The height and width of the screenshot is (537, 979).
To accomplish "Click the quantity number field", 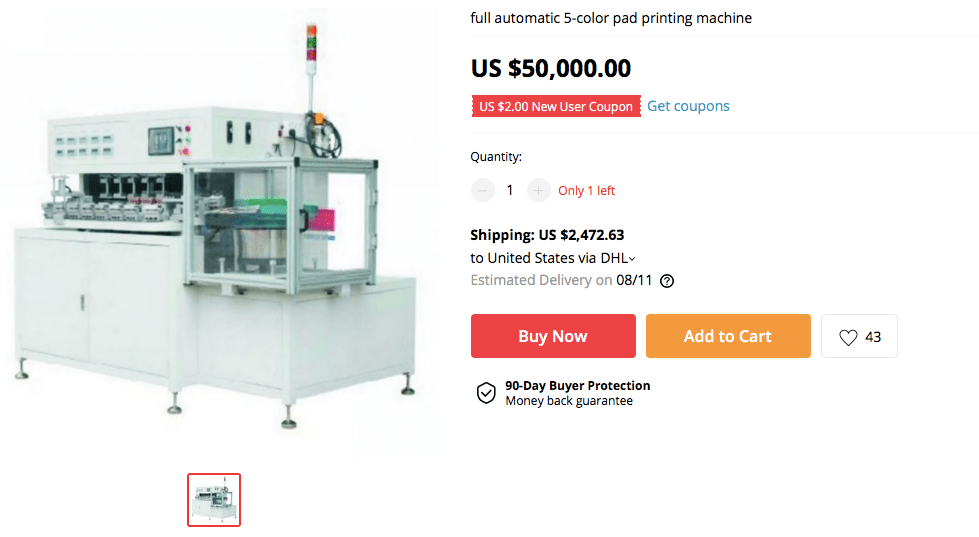I will pos(510,190).
